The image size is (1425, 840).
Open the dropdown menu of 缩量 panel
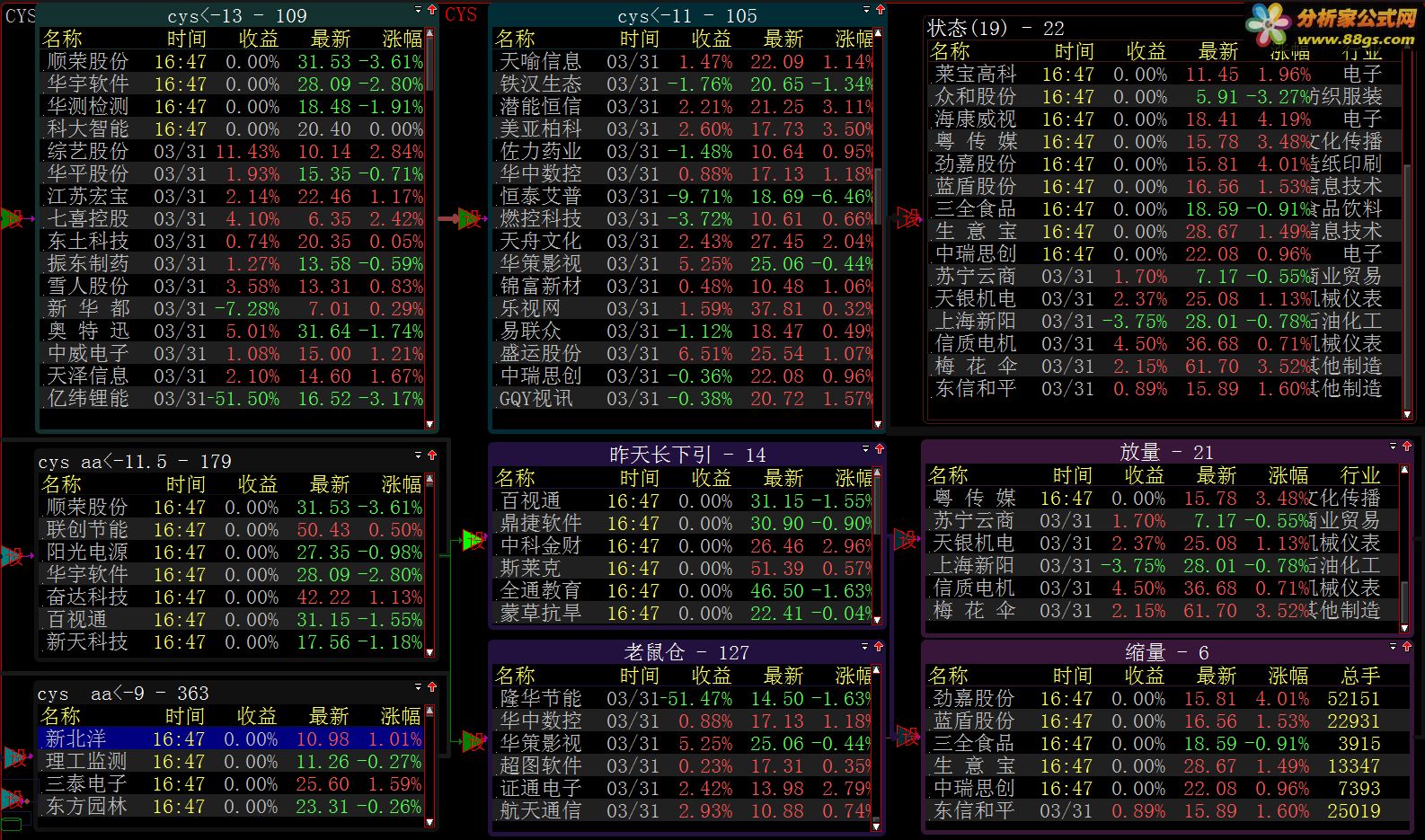1394,646
